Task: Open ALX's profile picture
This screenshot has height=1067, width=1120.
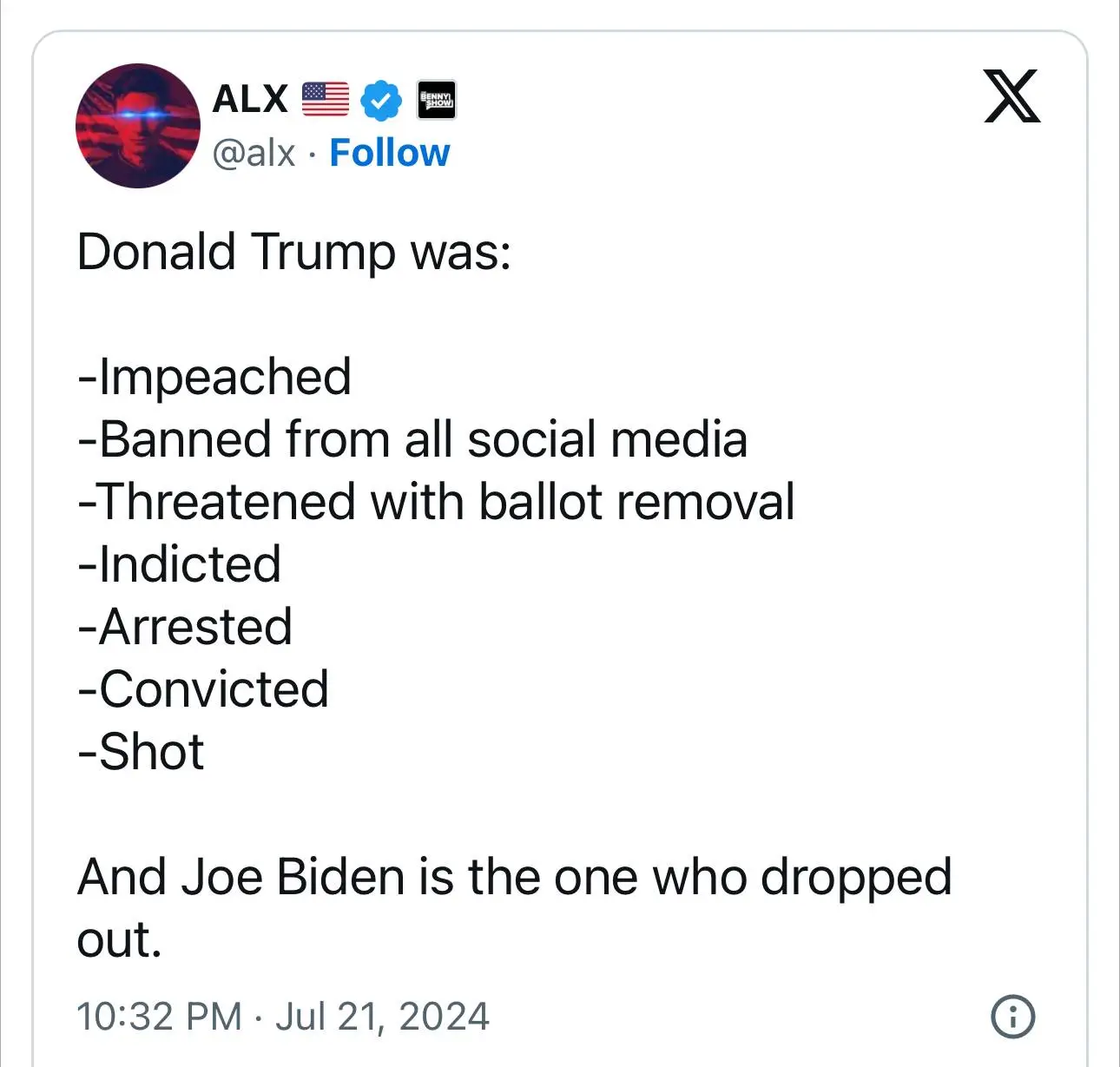Action: pos(138,126)
